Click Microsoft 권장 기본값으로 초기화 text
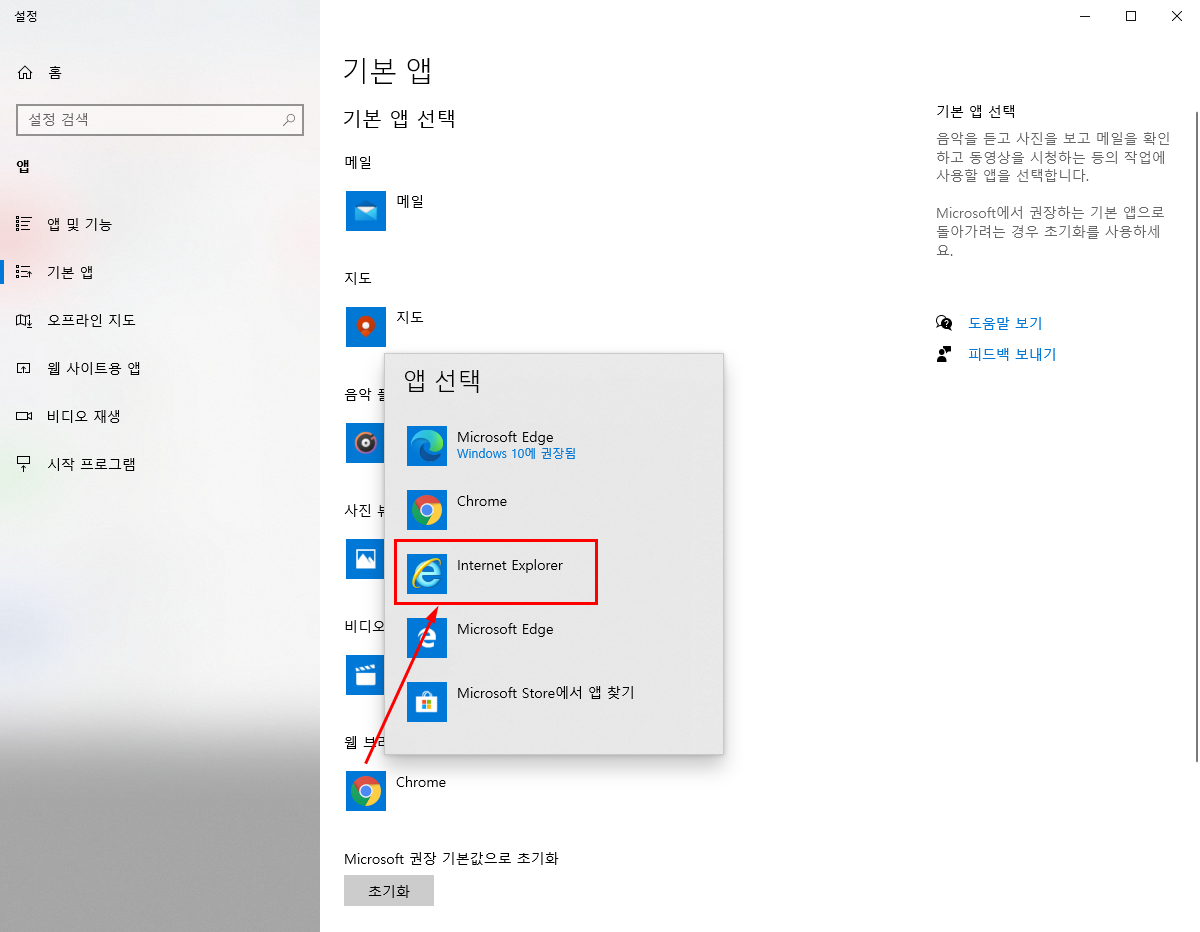The height and width of the screenshot is (932, 1200). 451,859
